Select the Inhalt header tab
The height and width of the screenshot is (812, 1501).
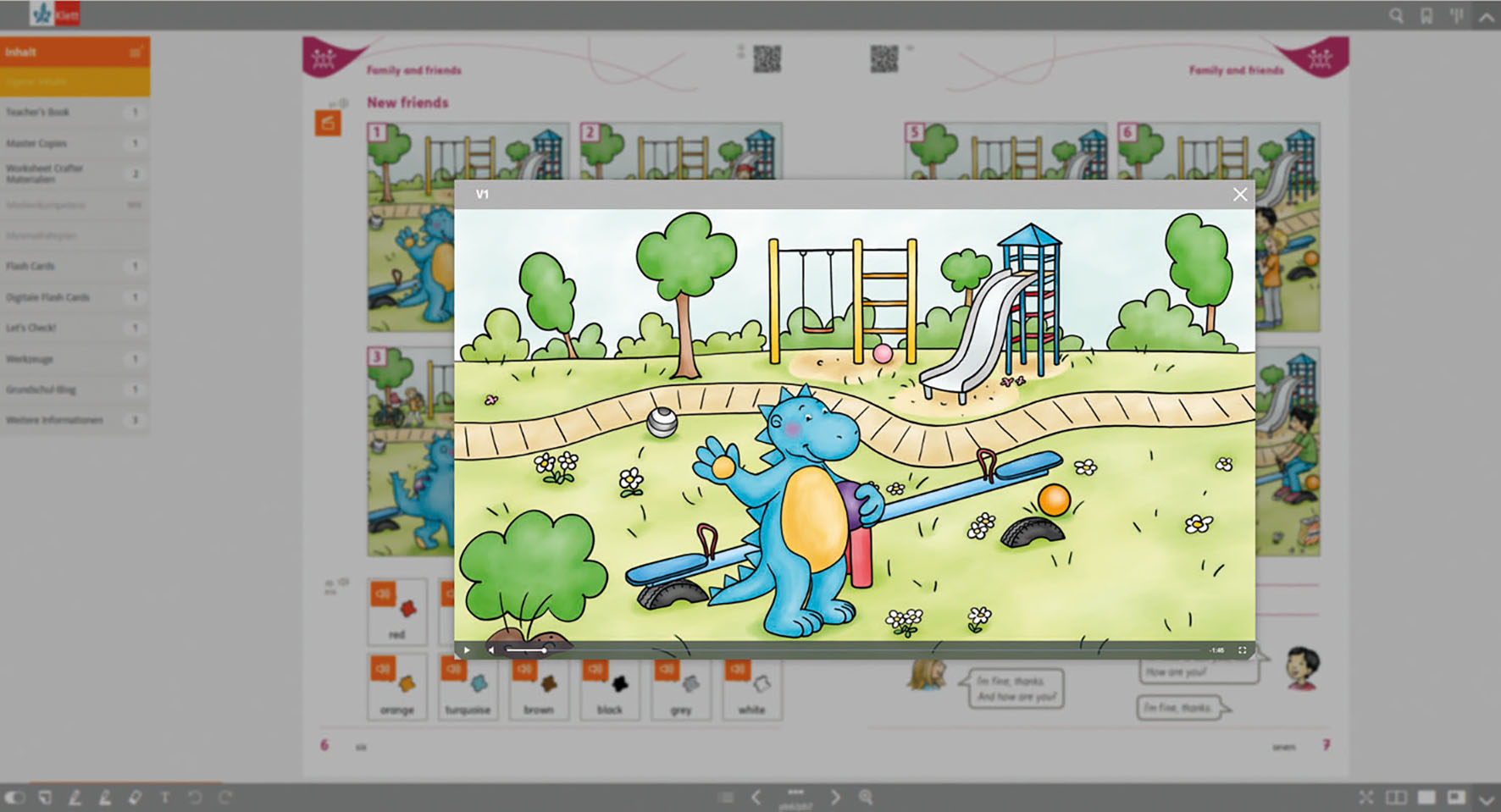(x=75, y=52)
